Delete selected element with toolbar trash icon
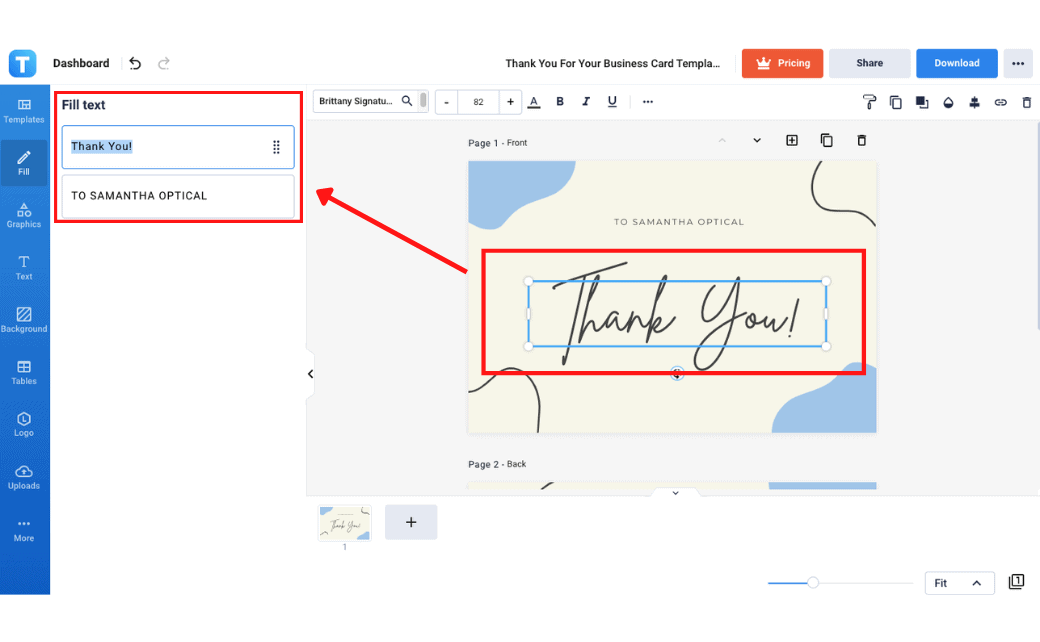This screenshot has width=1040, height=642. point(1026,102)
